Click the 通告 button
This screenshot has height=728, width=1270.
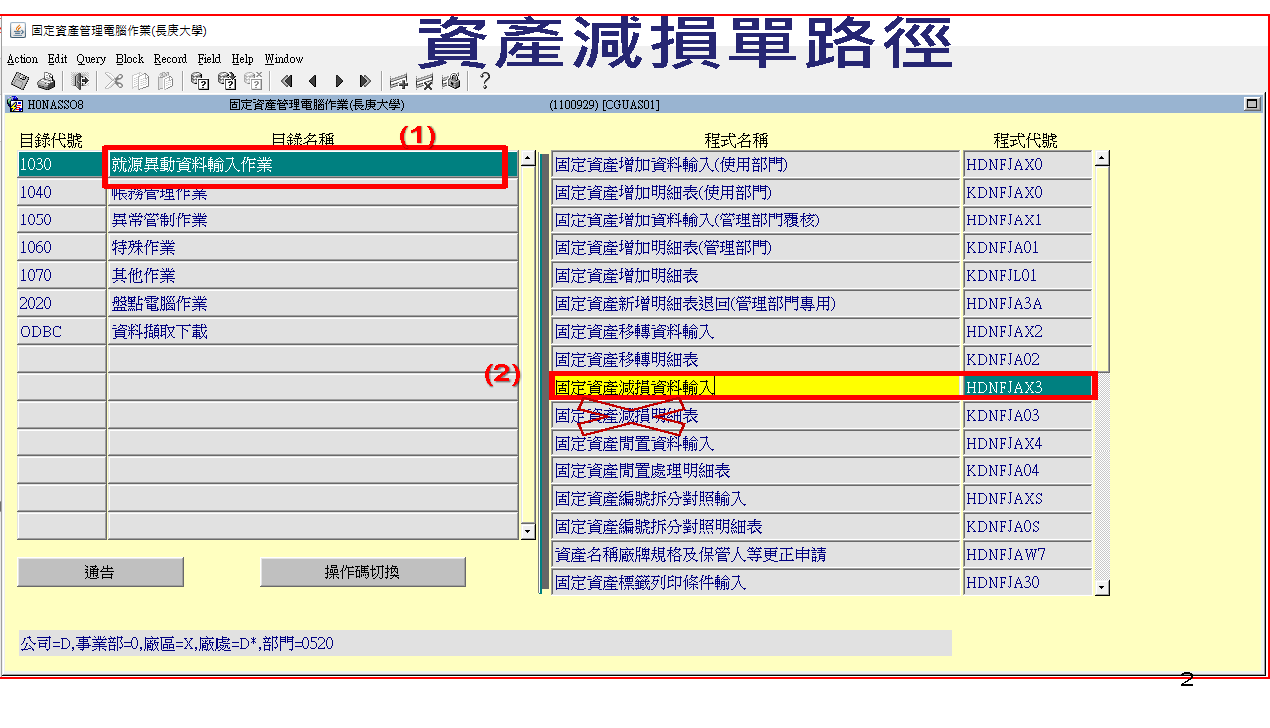click(x=100, y=572)
